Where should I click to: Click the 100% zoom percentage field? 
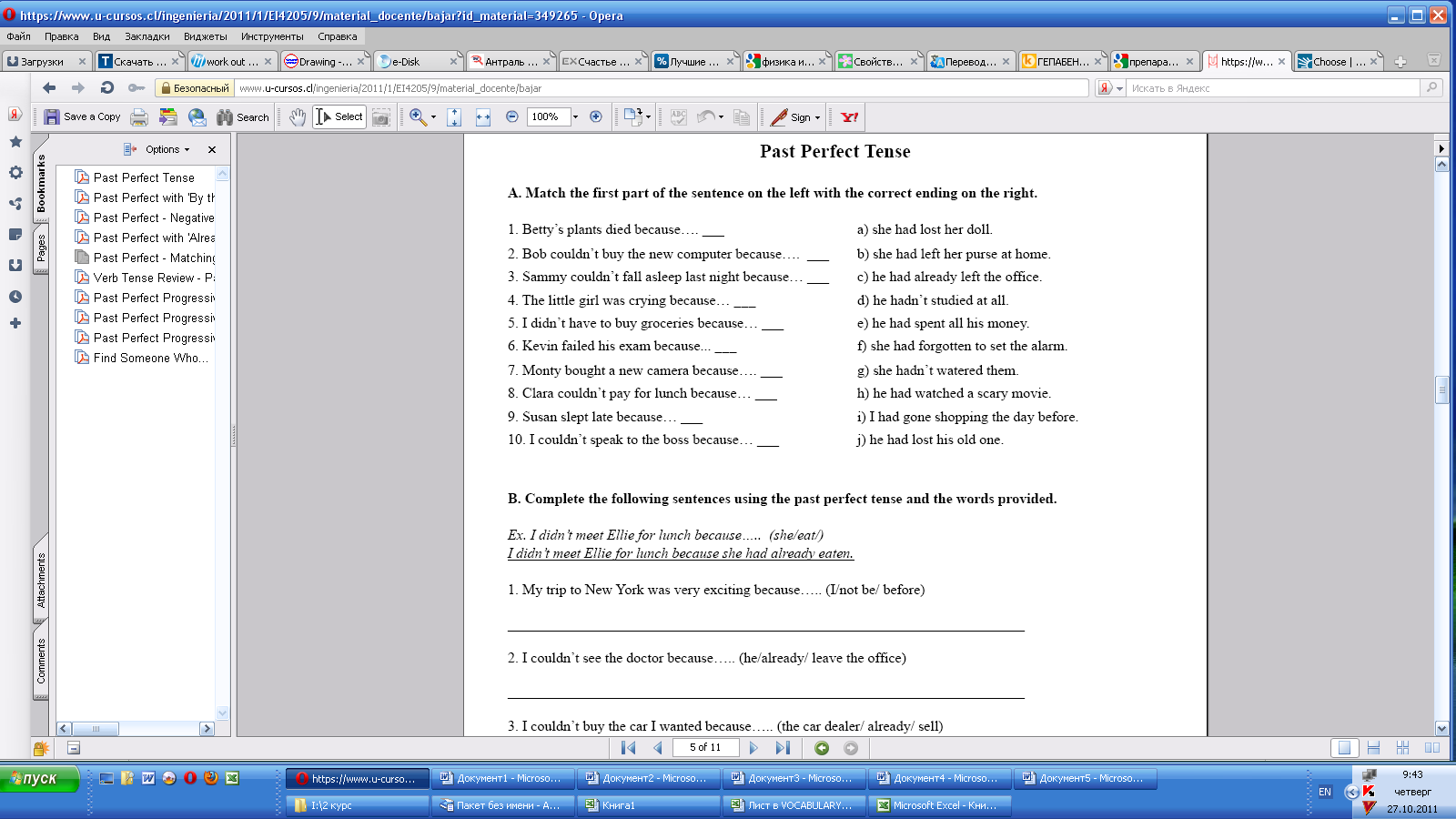click(549, 116)
